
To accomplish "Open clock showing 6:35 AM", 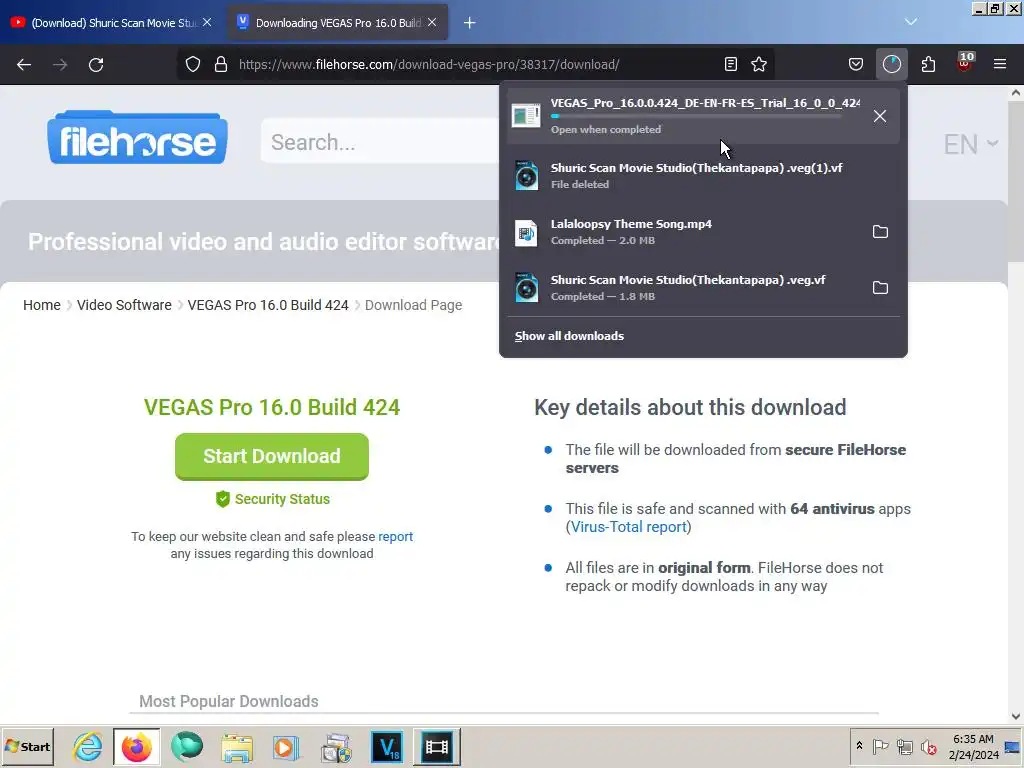I will (973, 746).
